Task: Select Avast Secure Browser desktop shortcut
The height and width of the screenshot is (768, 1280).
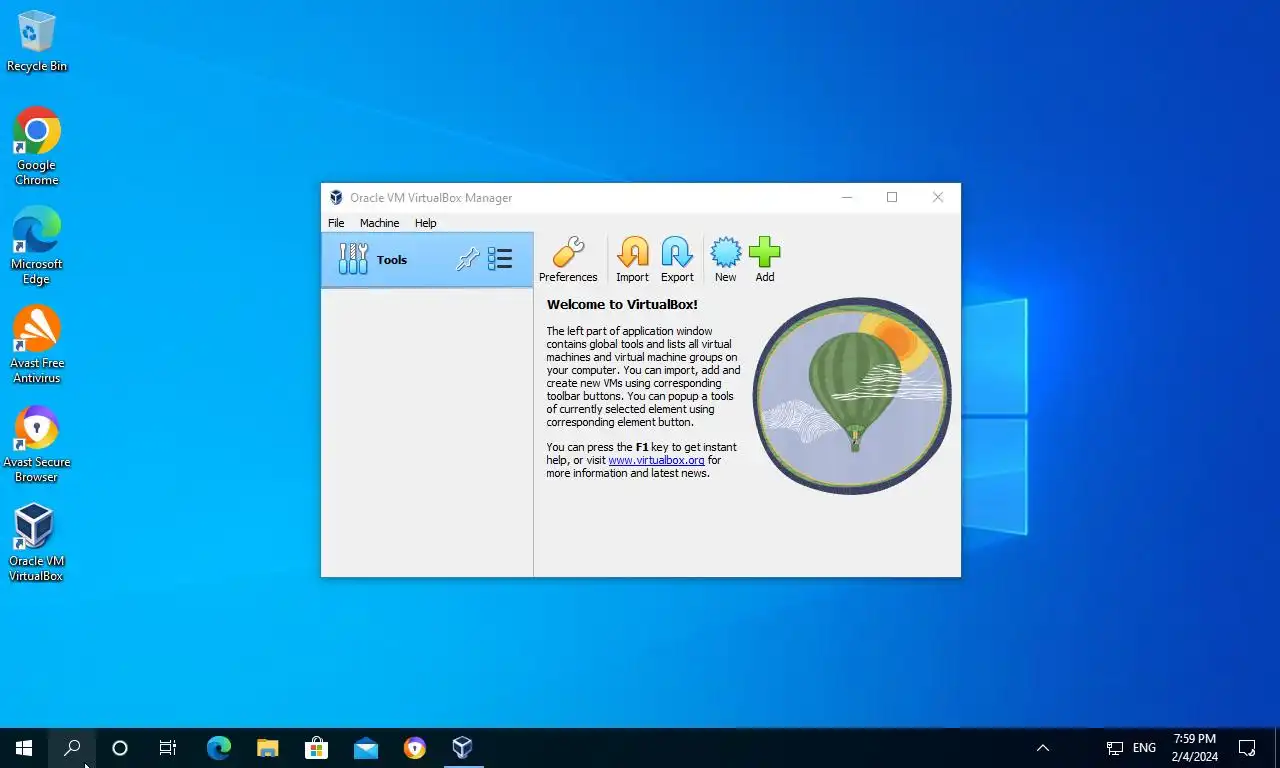Action: pos(37,444)
